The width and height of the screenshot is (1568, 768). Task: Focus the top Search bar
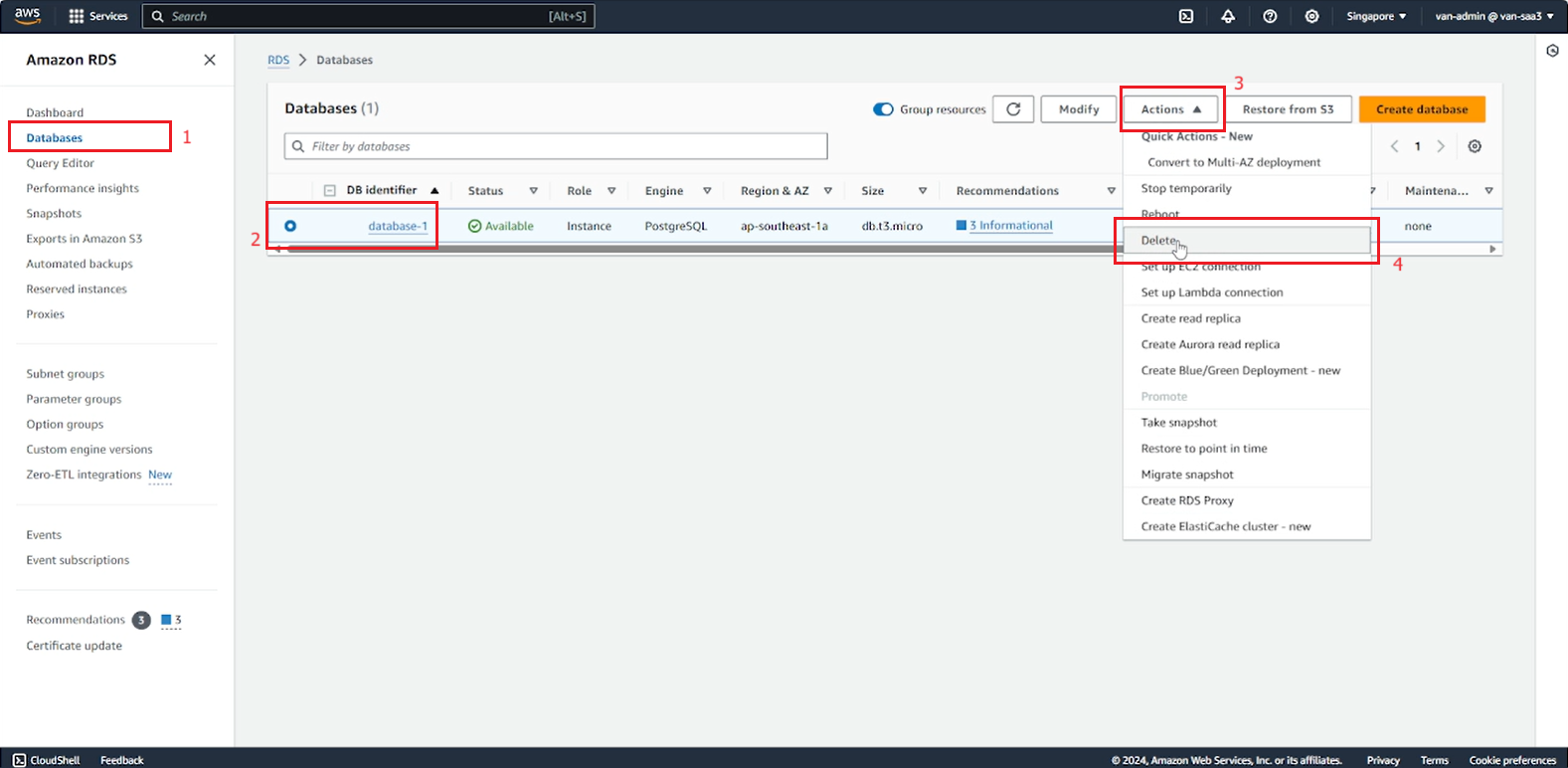coord(368,16)
